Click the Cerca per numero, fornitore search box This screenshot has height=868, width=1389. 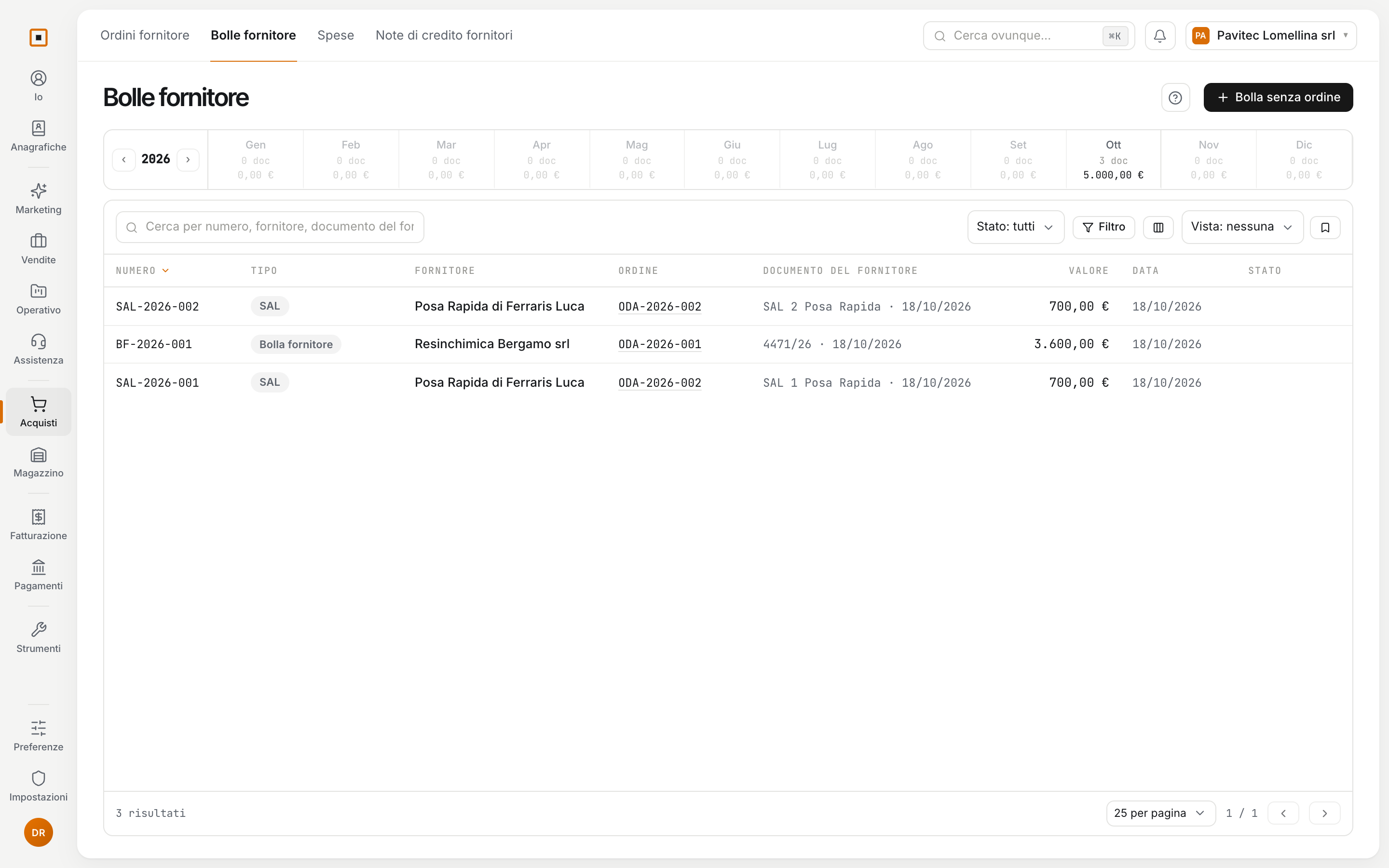[270, 227]
